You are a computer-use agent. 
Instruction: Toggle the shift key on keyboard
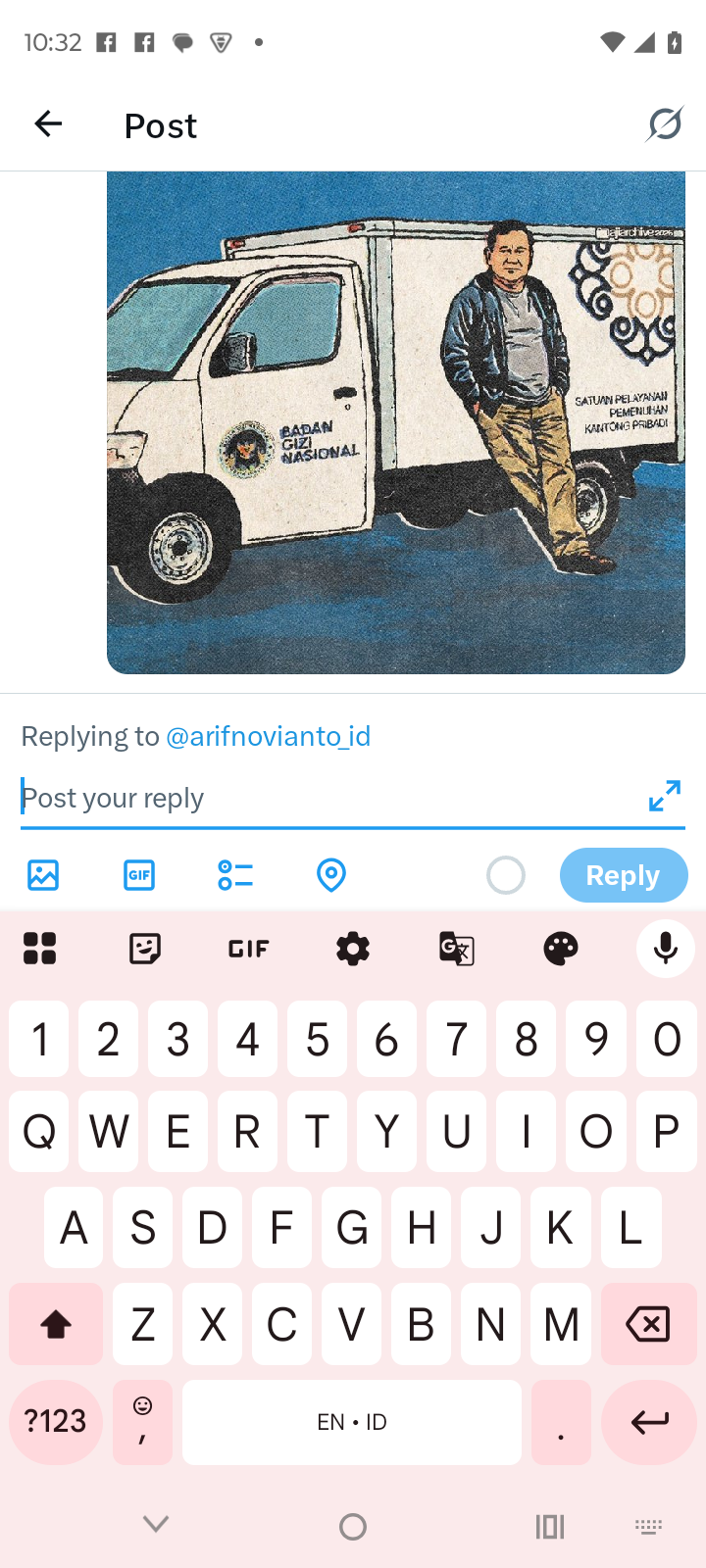tap(56, 1324)
